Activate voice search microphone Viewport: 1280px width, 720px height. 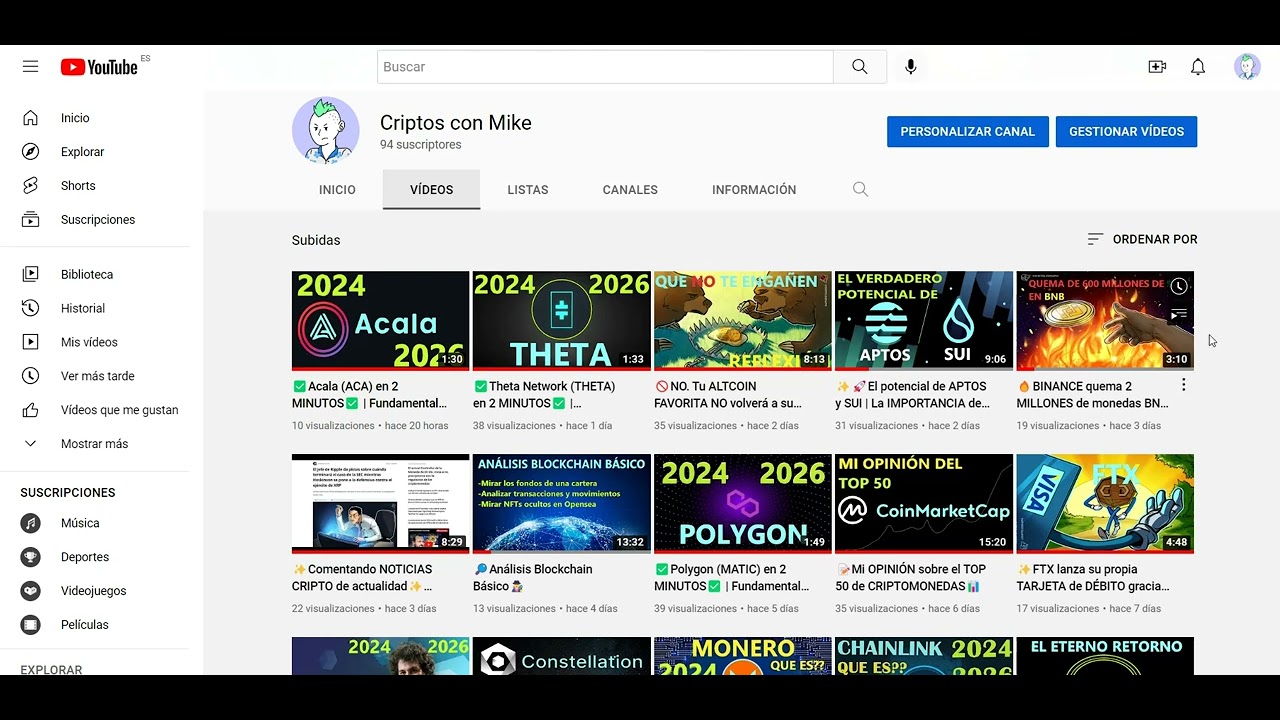coord(911,67)
